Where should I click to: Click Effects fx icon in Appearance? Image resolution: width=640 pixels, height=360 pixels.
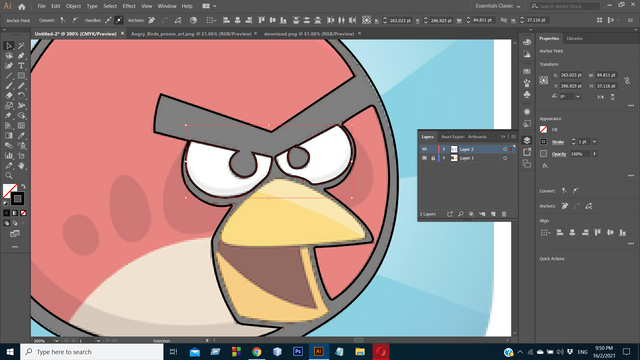tap(545, 166)
